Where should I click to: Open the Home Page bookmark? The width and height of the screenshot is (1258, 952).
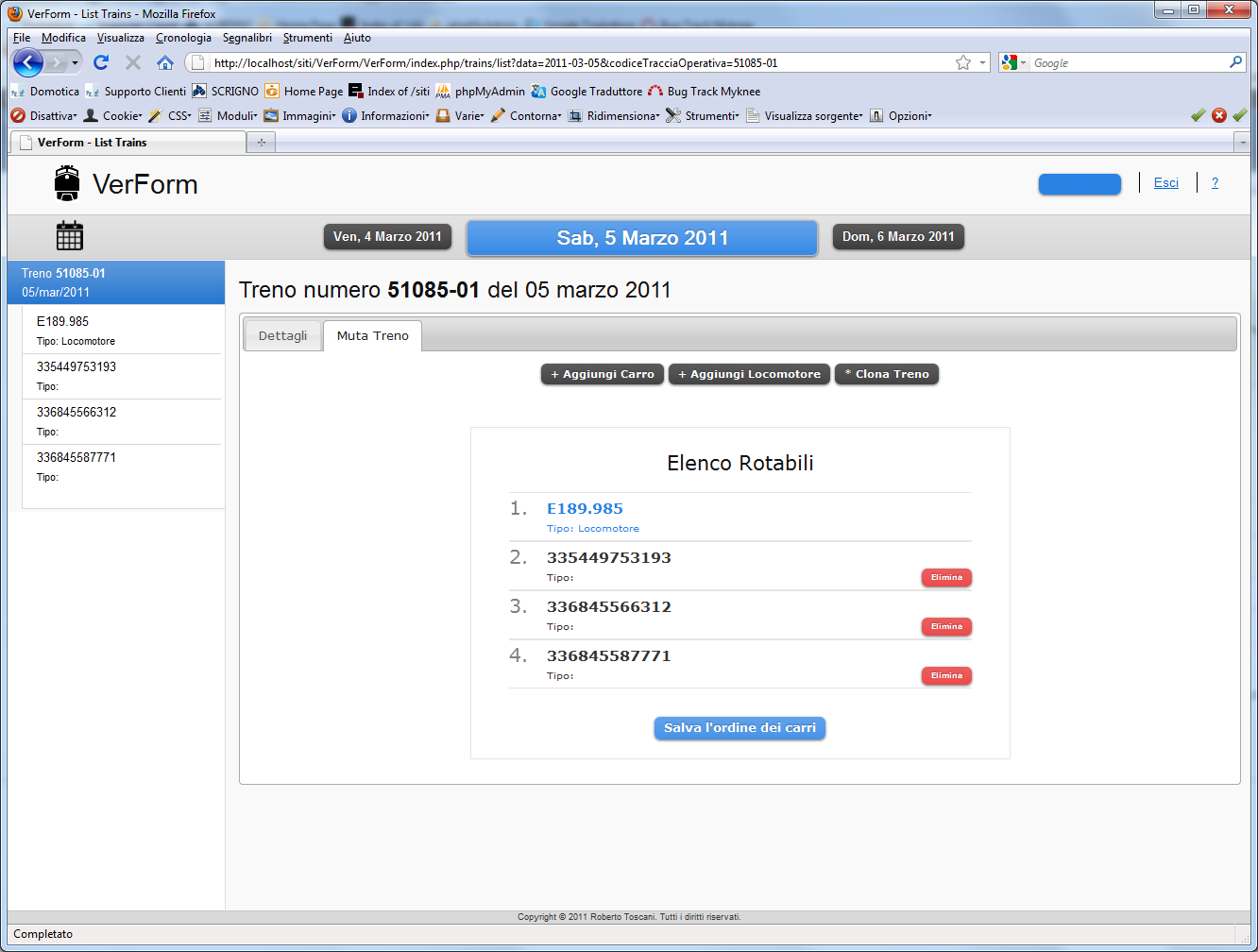tap(303, 92)
